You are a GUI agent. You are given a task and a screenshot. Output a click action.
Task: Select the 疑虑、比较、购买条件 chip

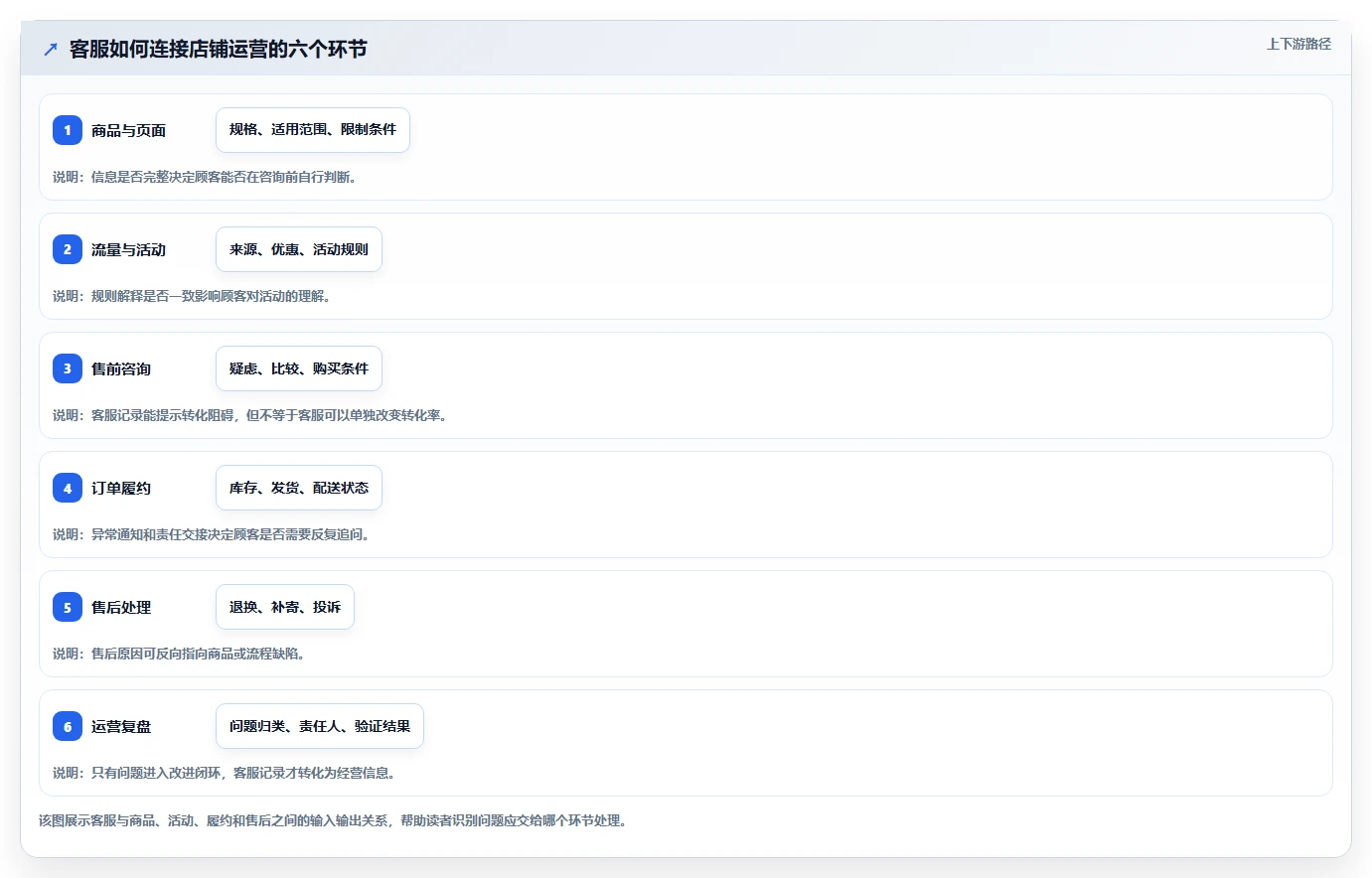[x=299, y=368]
